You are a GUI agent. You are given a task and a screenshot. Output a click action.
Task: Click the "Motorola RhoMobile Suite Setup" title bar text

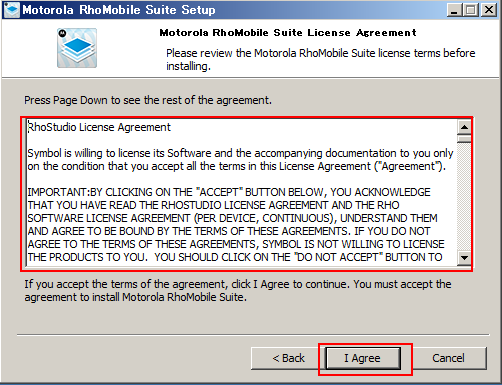(x=119, y=10)
